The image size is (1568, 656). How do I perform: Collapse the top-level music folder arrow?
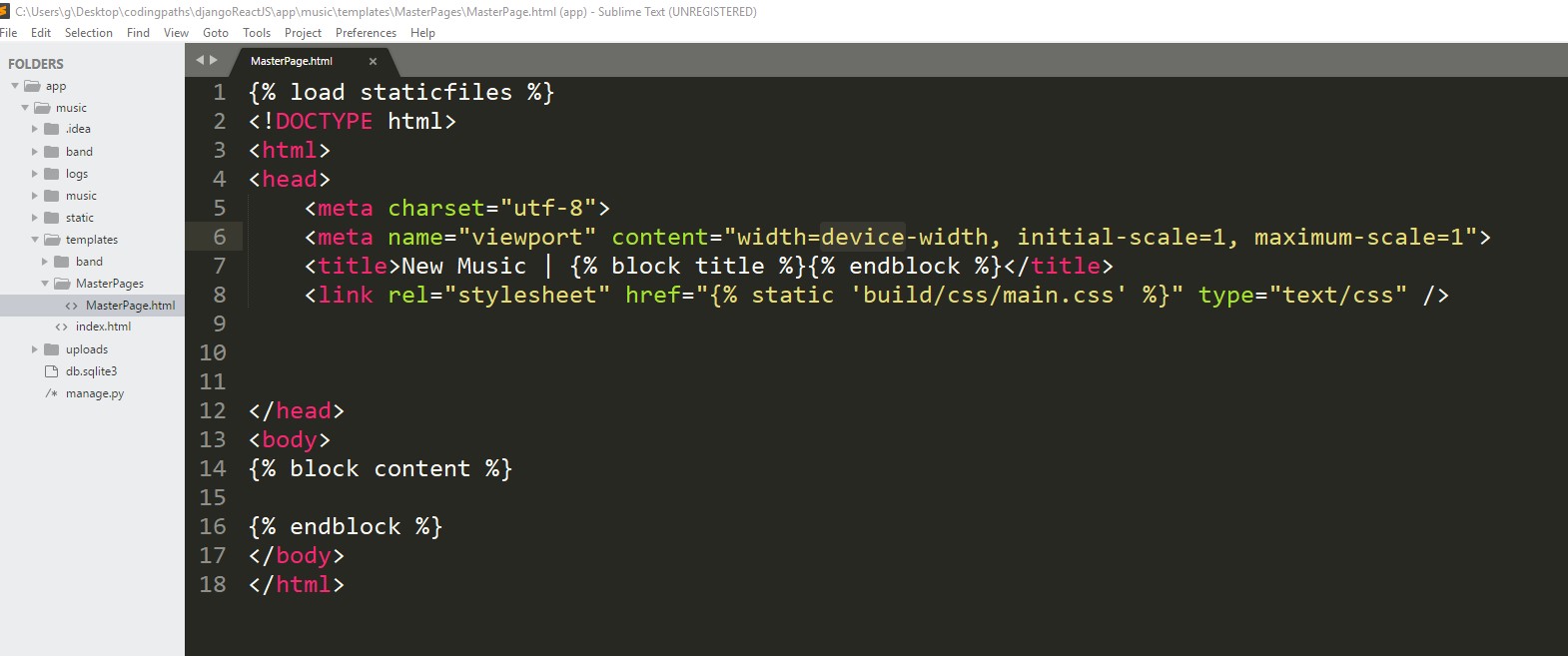point(25,108)
